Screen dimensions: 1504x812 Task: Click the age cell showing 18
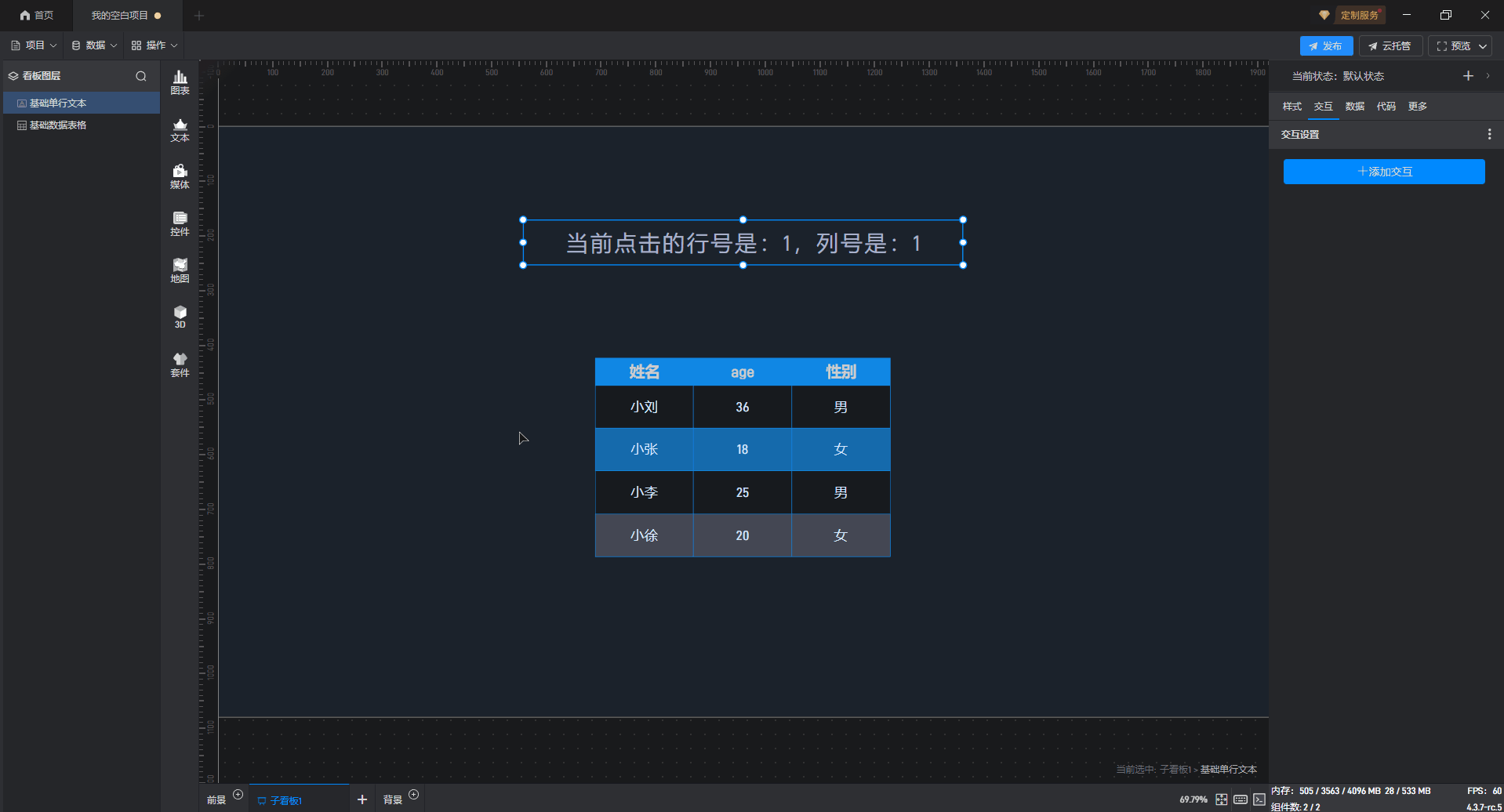click(743, 449)
